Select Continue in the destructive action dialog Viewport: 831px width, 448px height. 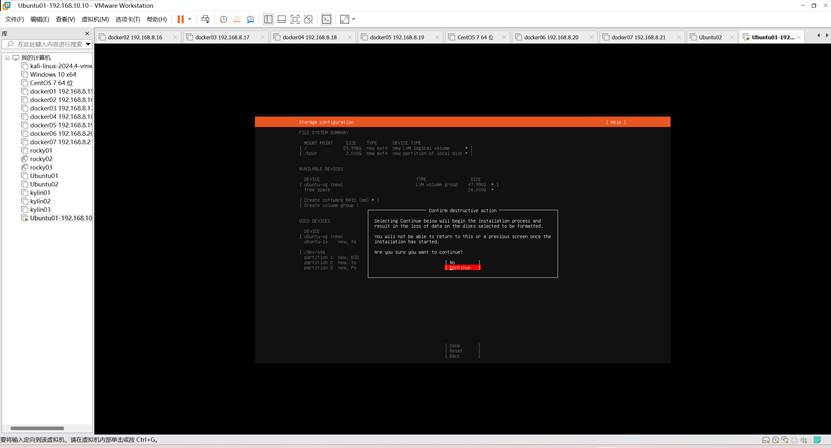click(x=463, y=268)
